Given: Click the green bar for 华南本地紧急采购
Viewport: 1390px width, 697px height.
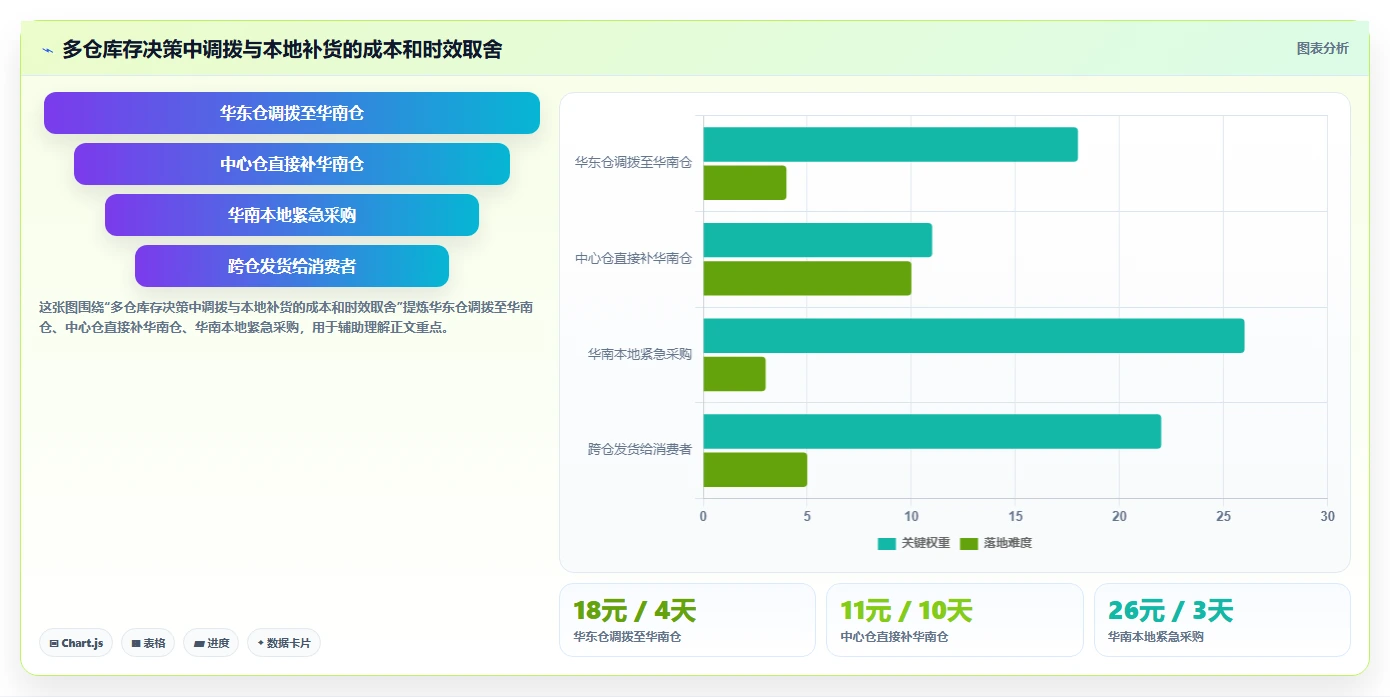Looking at the screenshot, I should [x=734, y=374].
